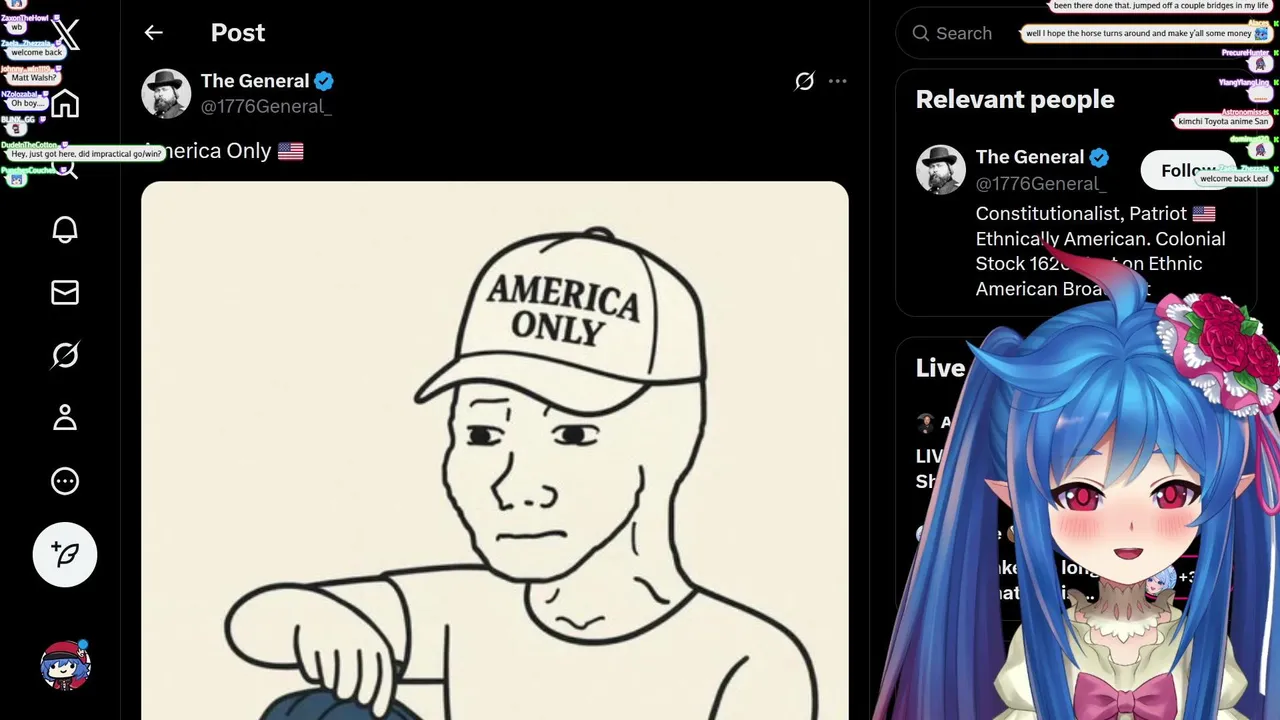This screenshot has height=720, width=1280.
Task: Click the search magnifier icon
Action: [x=921, y=33]
